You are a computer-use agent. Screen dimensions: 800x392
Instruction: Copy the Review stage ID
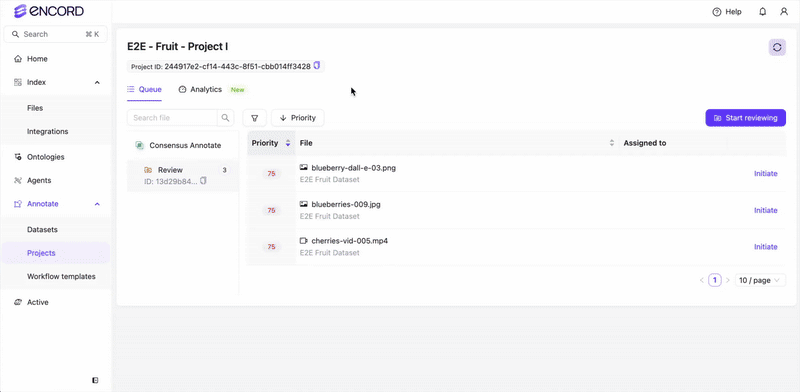coord(204,181)
